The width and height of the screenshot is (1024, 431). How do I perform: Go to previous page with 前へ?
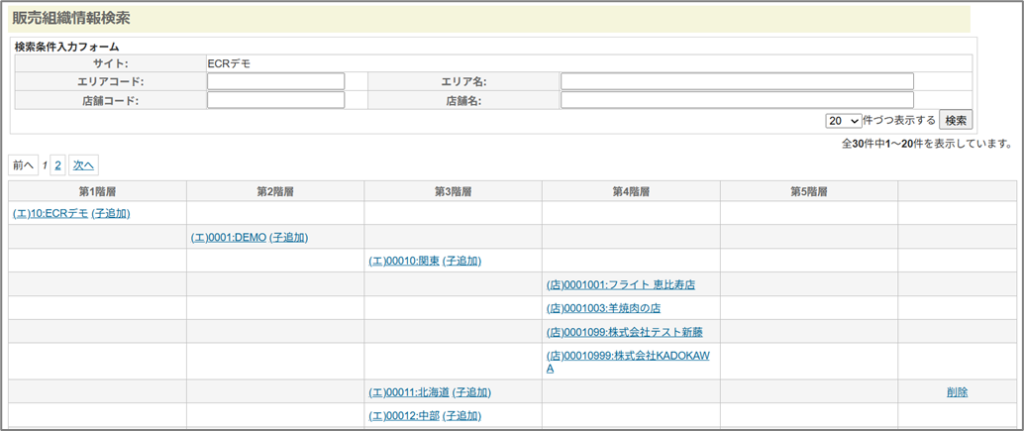pos(23,165)
